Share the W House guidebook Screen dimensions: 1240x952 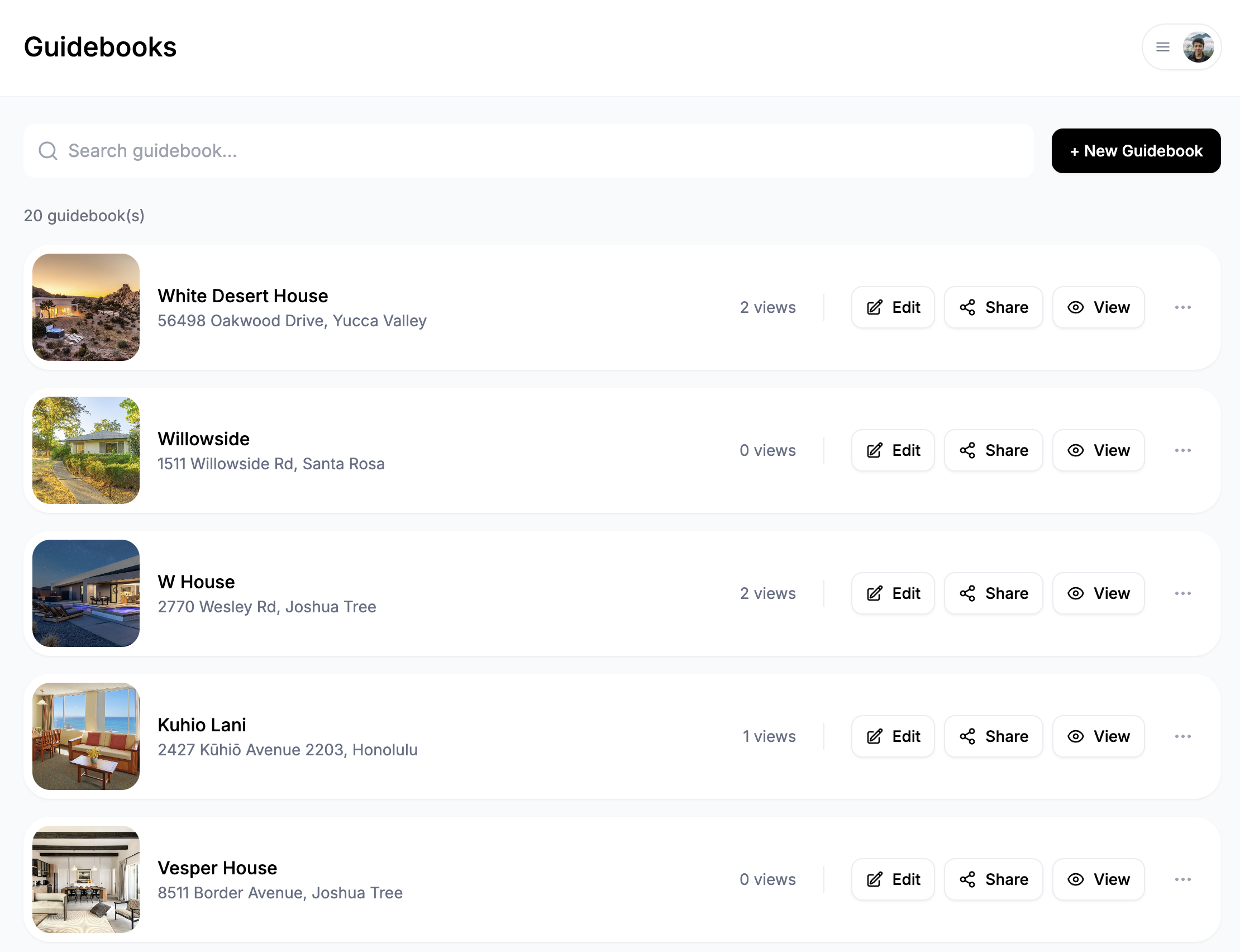coord(993,593)
